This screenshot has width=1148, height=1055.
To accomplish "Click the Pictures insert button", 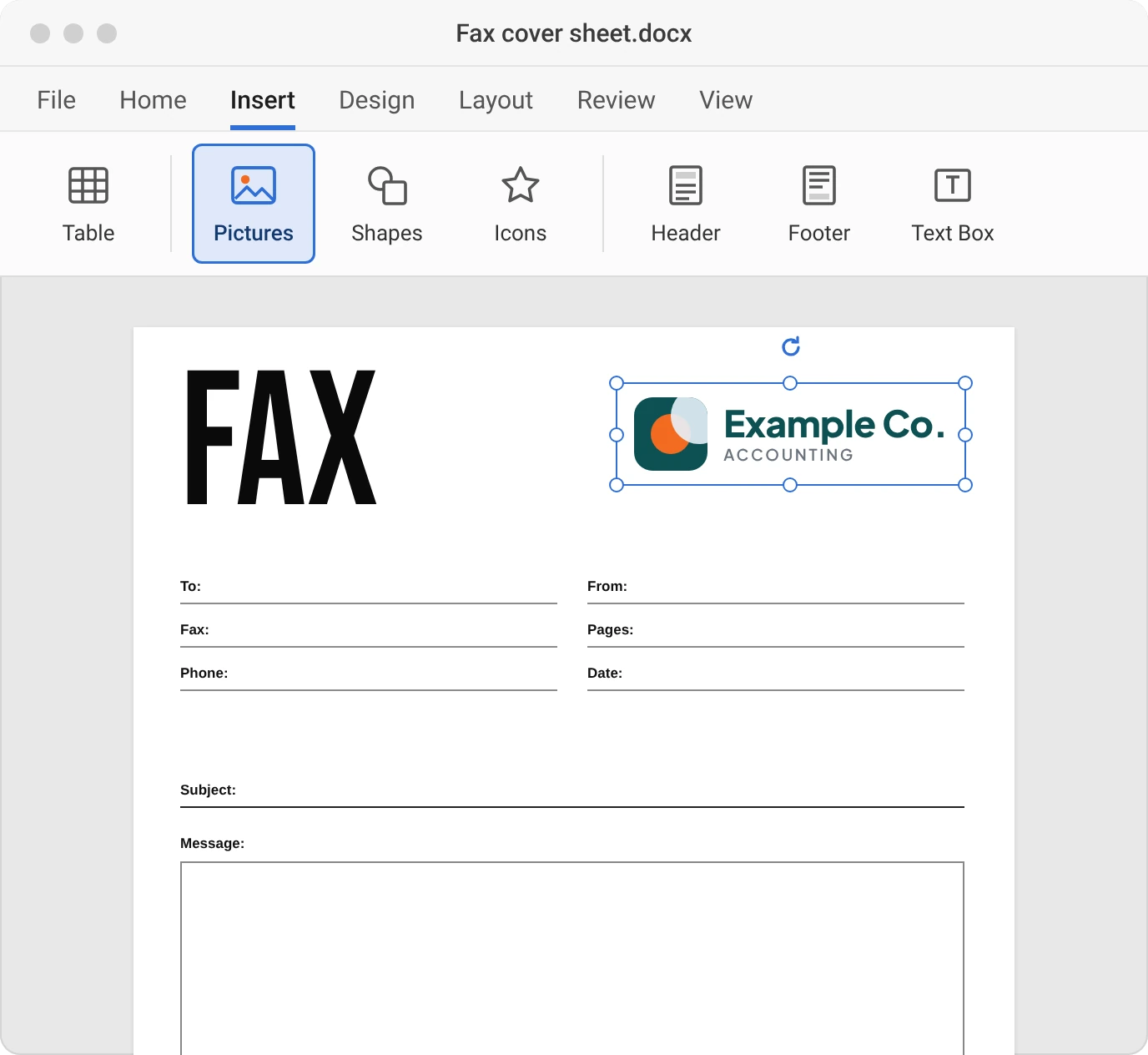I will coord(254,204).
